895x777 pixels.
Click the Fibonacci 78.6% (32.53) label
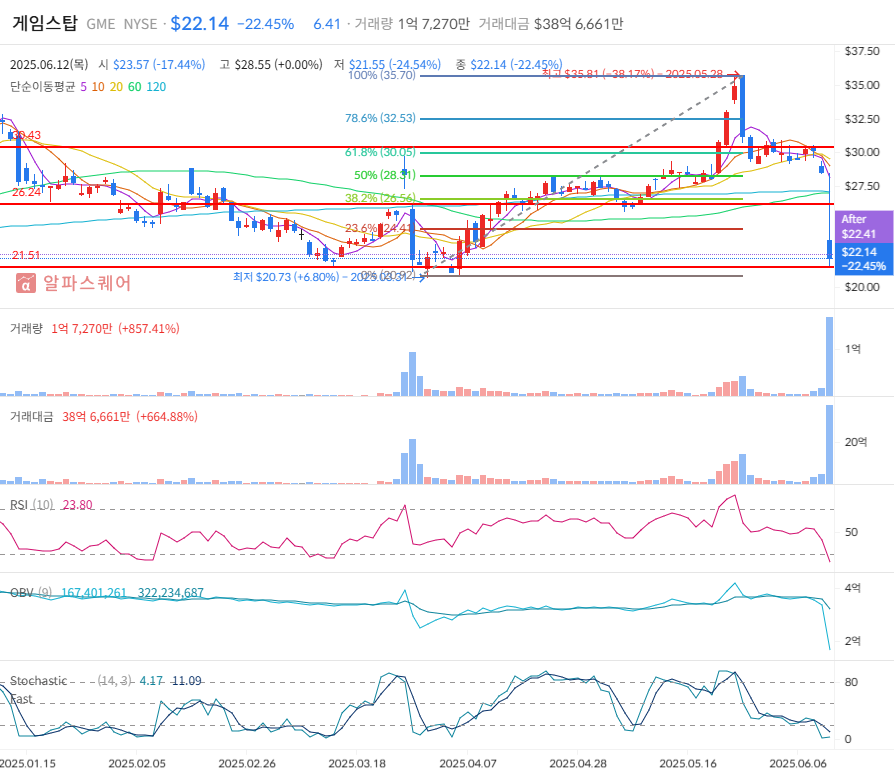point(380,118)
